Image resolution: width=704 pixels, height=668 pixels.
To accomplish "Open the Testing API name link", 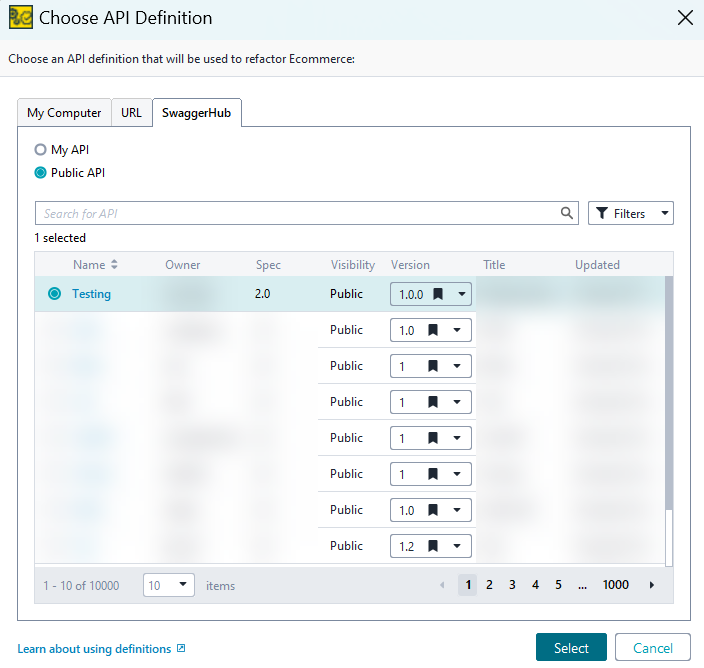I will (92, 294).
